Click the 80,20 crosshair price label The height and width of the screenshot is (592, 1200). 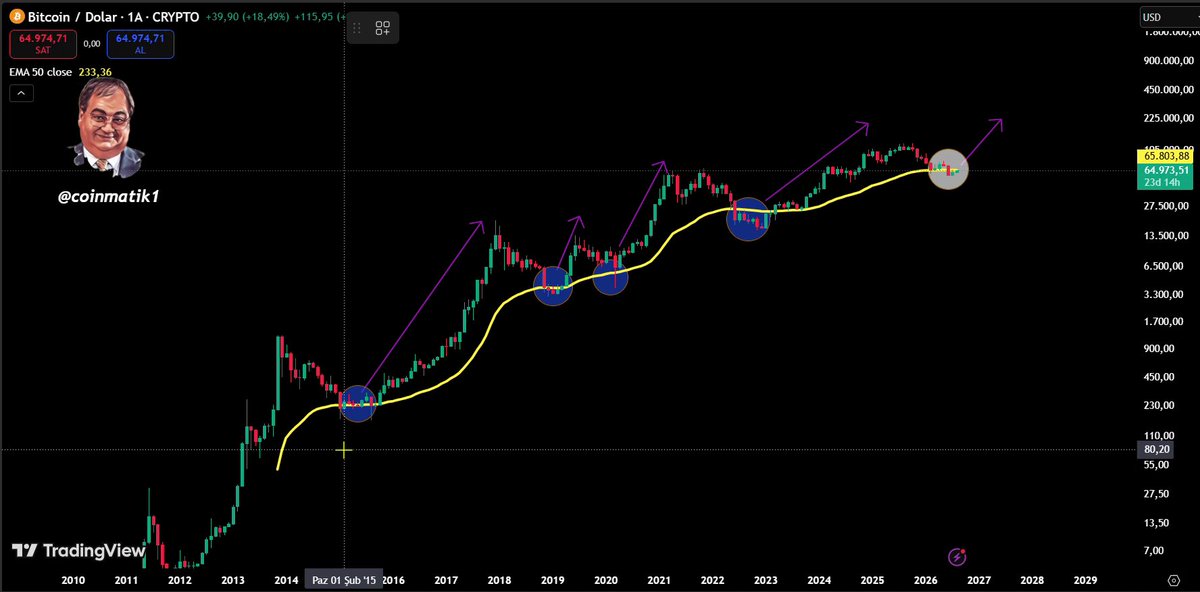coord(1156,451)
